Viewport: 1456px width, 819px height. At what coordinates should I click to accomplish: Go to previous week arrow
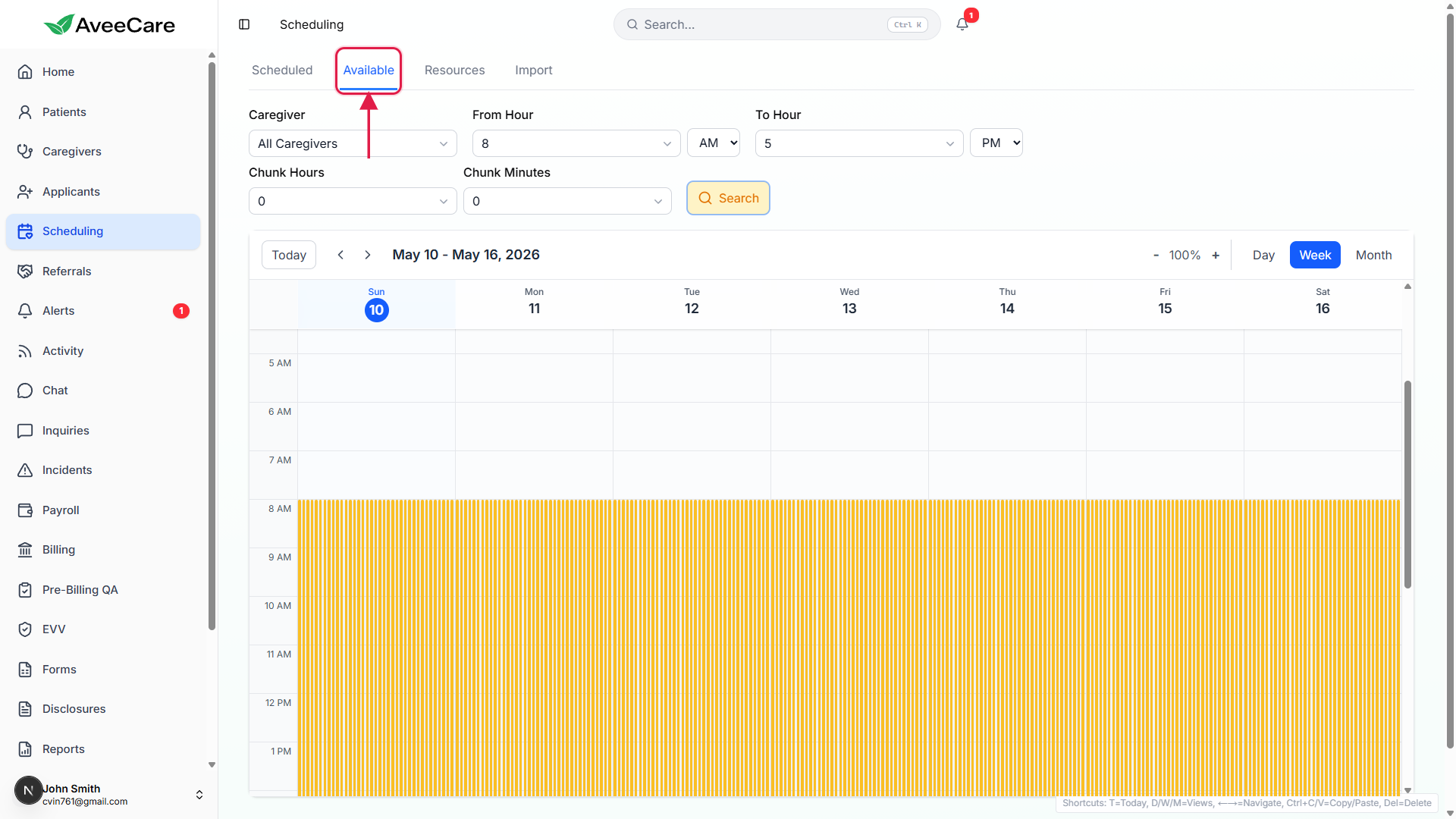340,255
